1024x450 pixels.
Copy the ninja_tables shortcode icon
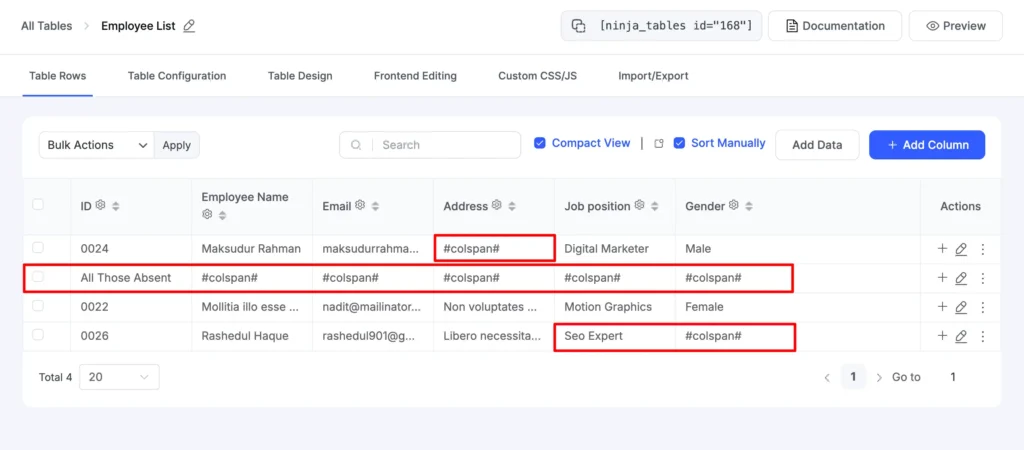point(578,26)
